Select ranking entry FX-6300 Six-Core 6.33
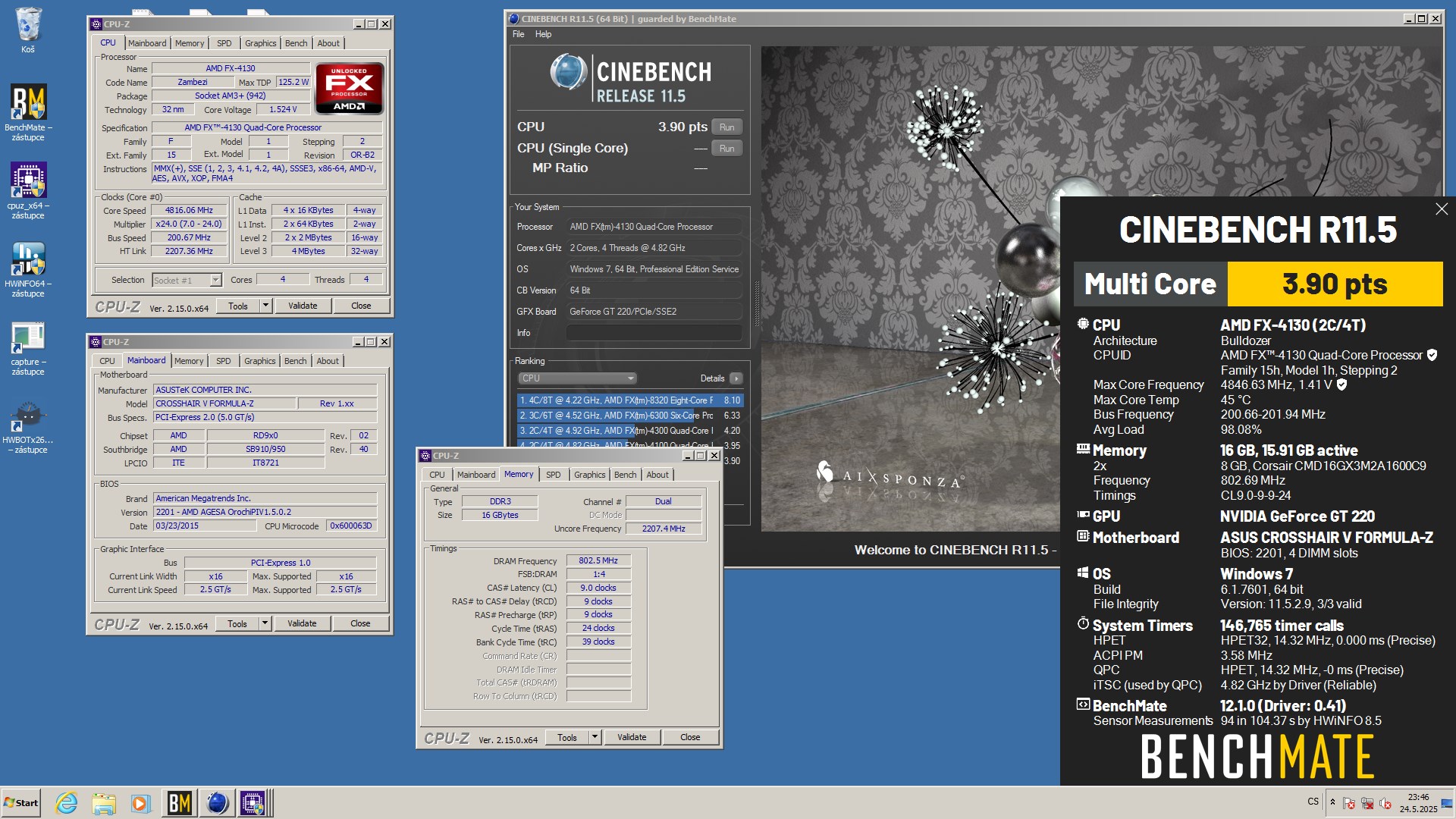Screen dimensions: 1456x819 point(629,415)
